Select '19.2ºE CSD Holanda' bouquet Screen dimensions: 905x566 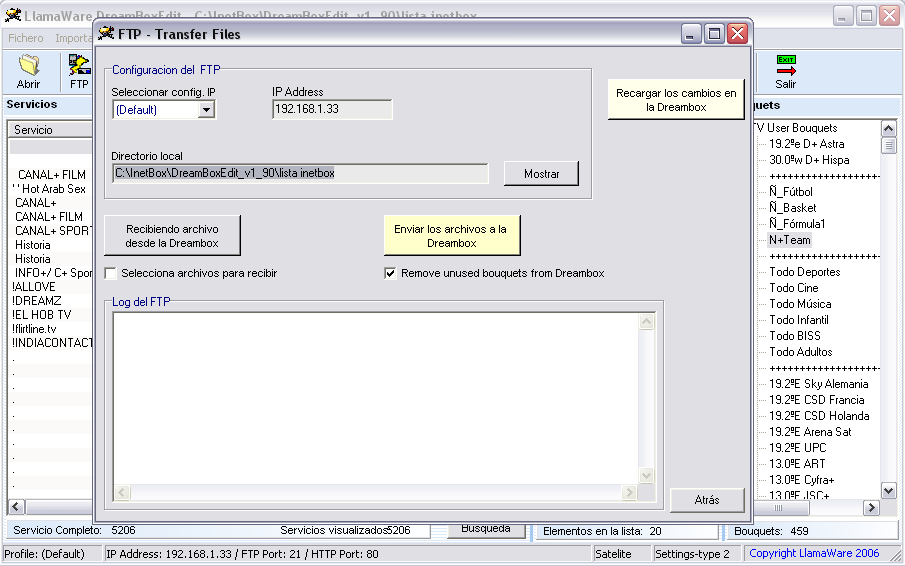tap(819, 416)
